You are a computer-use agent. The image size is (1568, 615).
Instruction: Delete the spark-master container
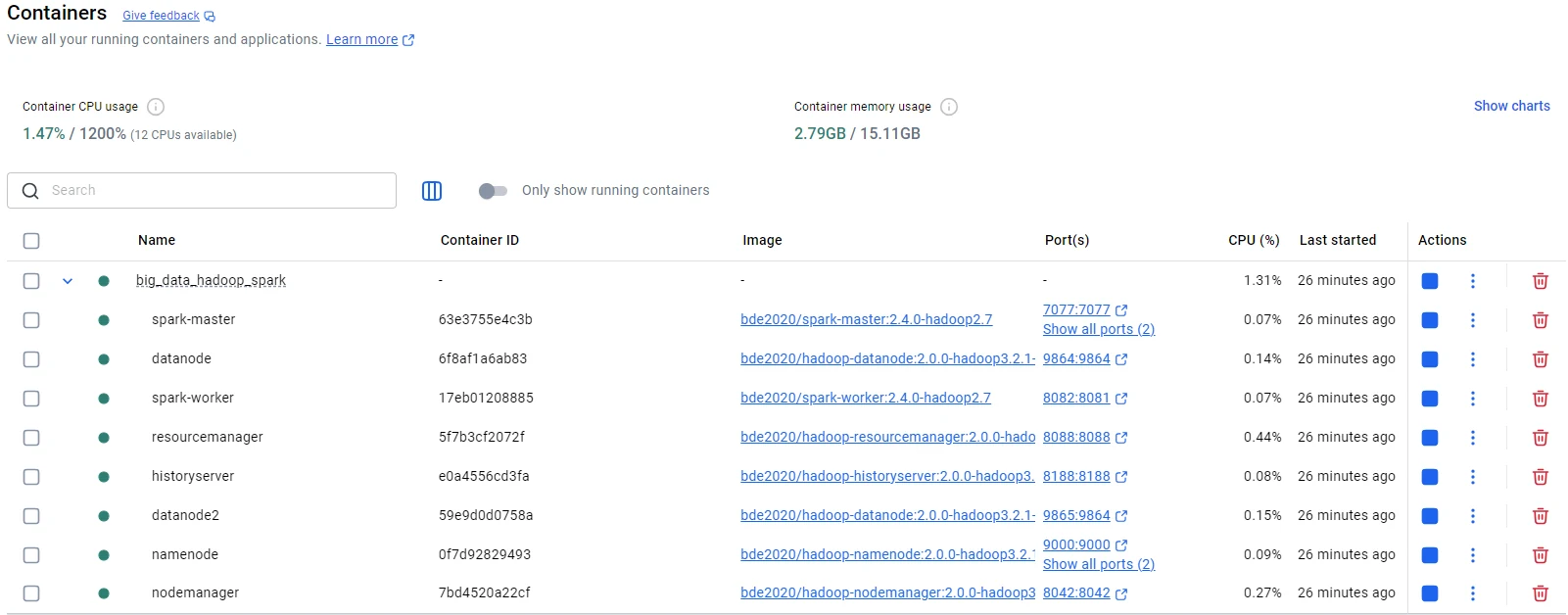pyautogui.click(x=1540, y=320)
